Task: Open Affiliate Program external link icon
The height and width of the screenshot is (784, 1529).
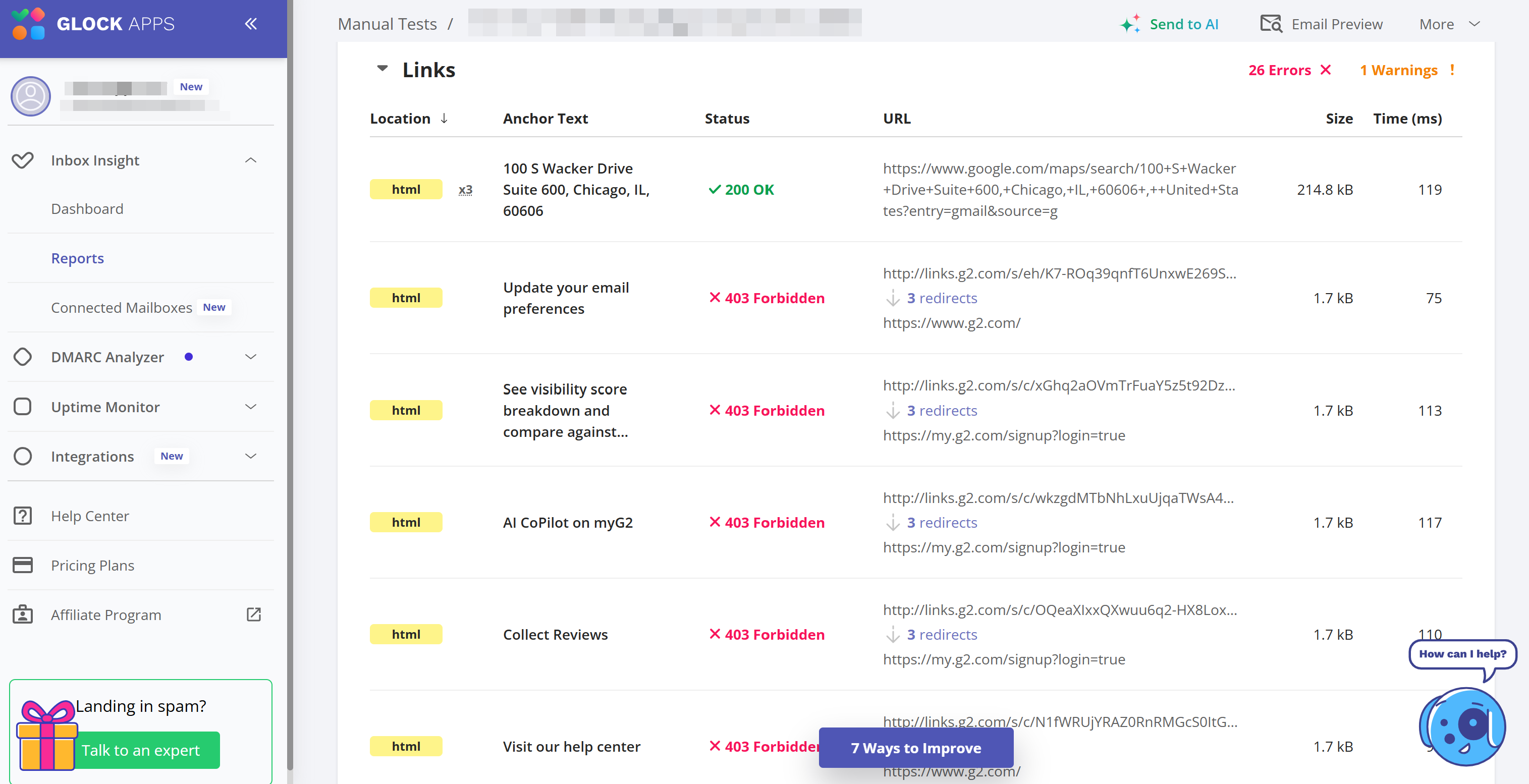Action: click(253, 614)
